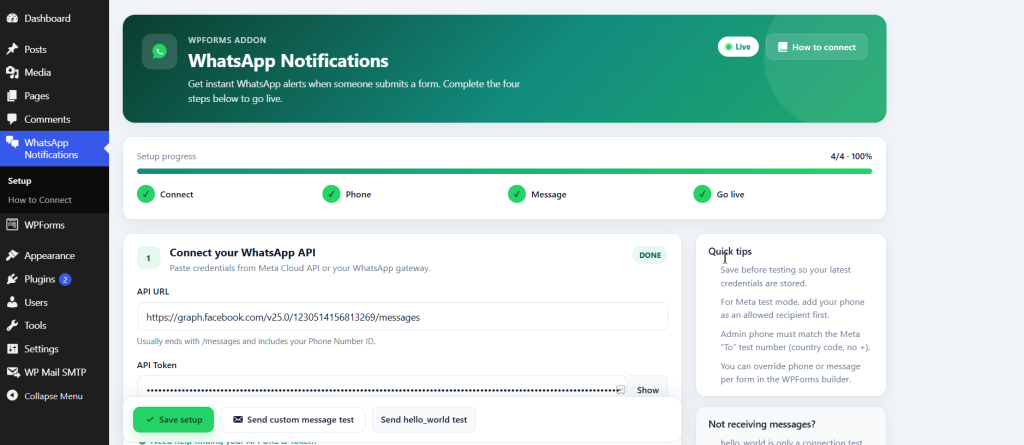The width and height of the screenshot is (1024, 445).
Task: Click the Setup progress label
Action: [166, 157]
